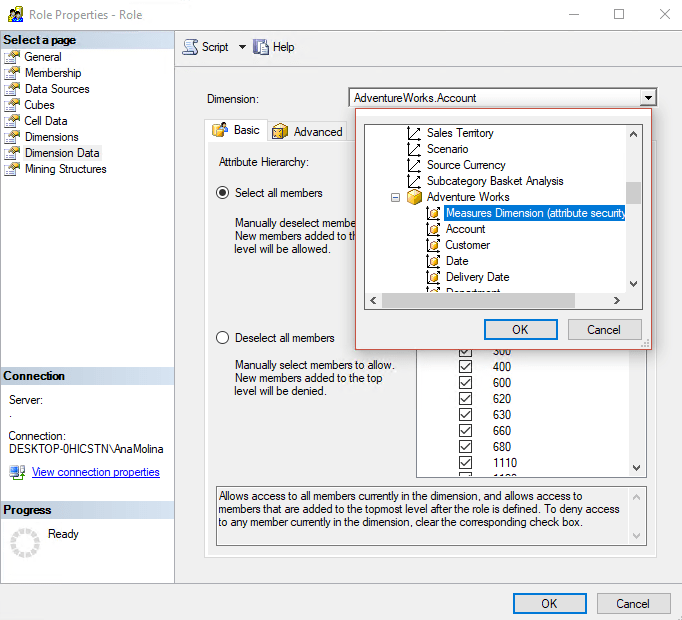Click the Mining Structures page icon

[12, 169]
